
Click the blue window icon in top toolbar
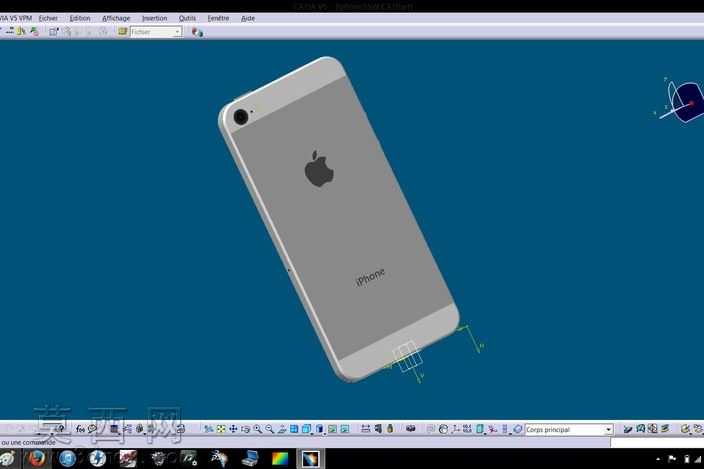[53, 31]
